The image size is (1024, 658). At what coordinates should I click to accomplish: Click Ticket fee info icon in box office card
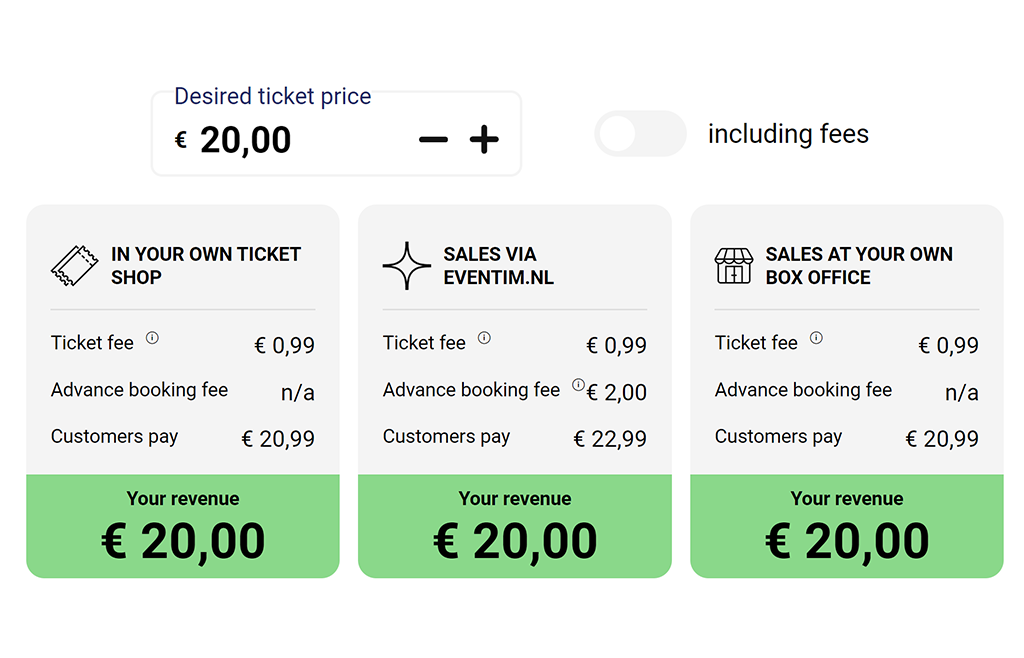click(x=816, y=338)
